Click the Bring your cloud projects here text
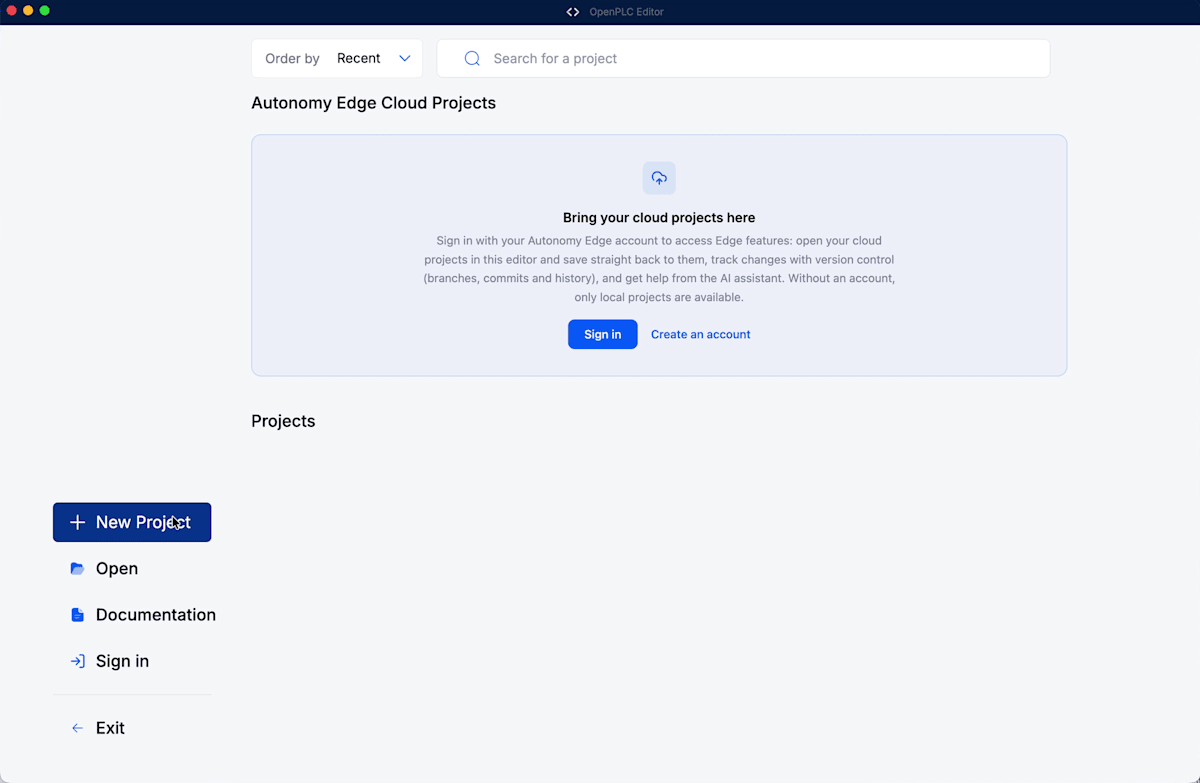The width and height of the screenshot is (1200, 783). 659,217
